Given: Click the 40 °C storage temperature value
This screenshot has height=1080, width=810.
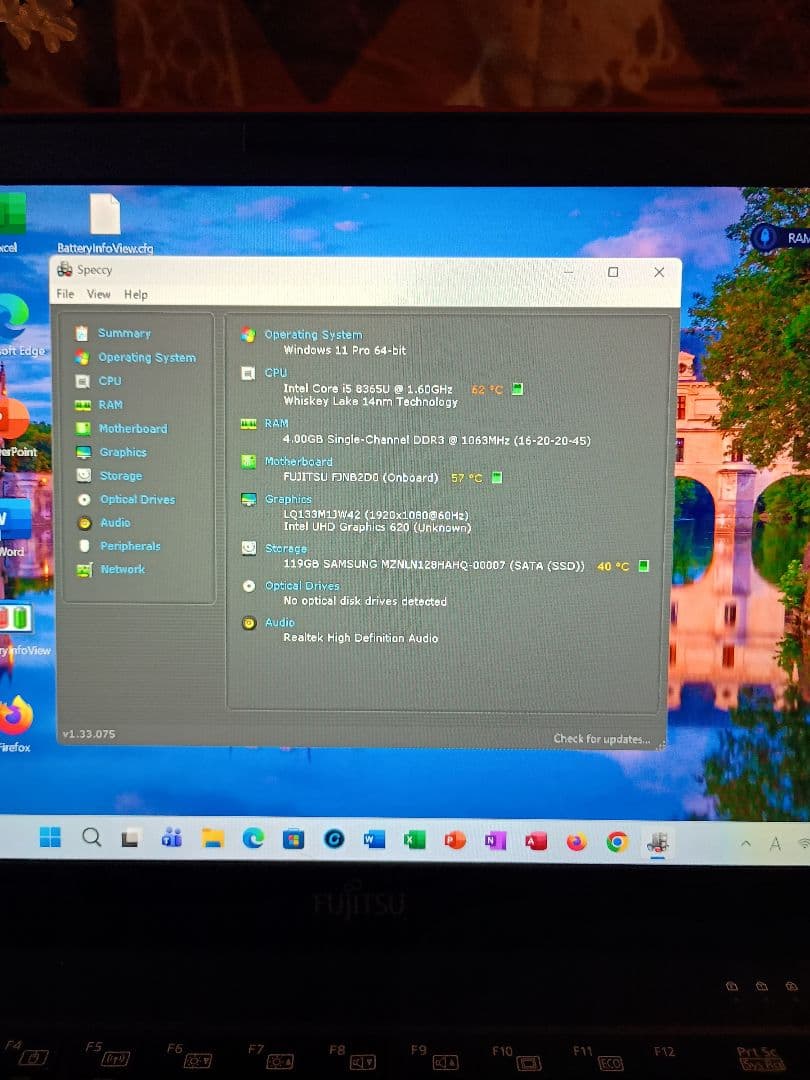Looking at the screenshot, I should (x=613, y=566).
